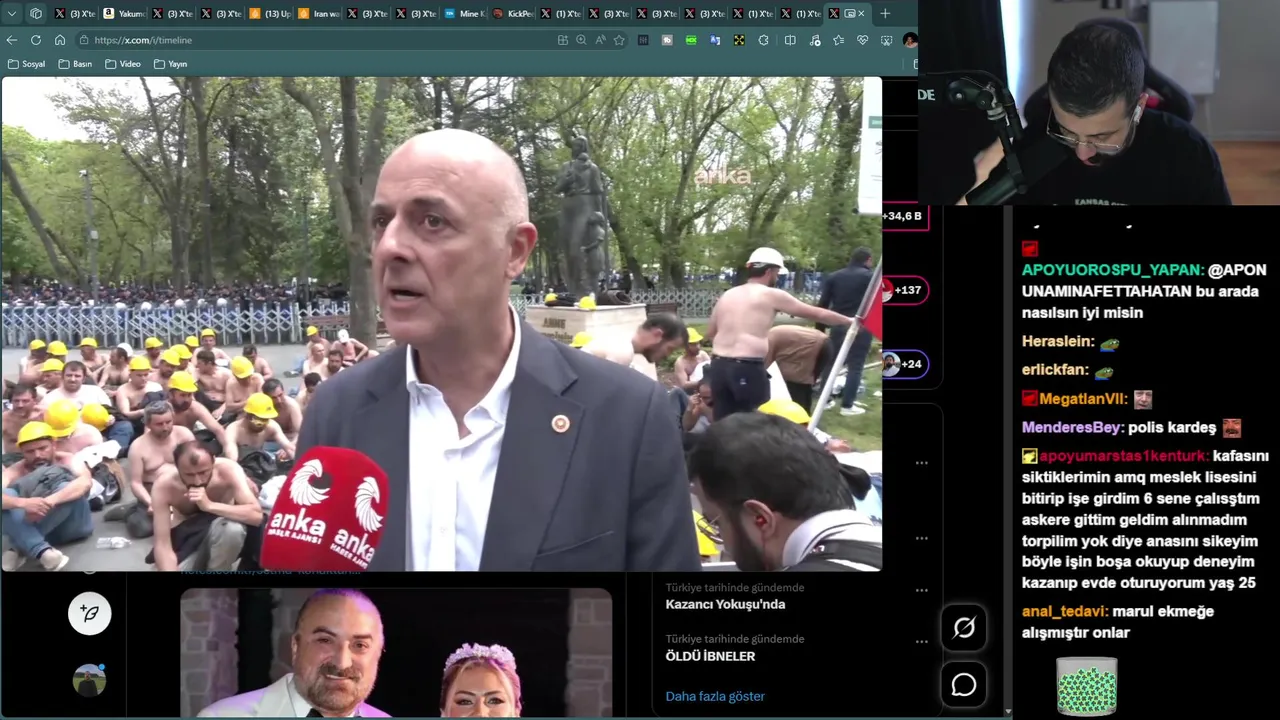Open the browser essentials heart icon
The height and width of the screenshot is (720, 1280).
point(862,40)
